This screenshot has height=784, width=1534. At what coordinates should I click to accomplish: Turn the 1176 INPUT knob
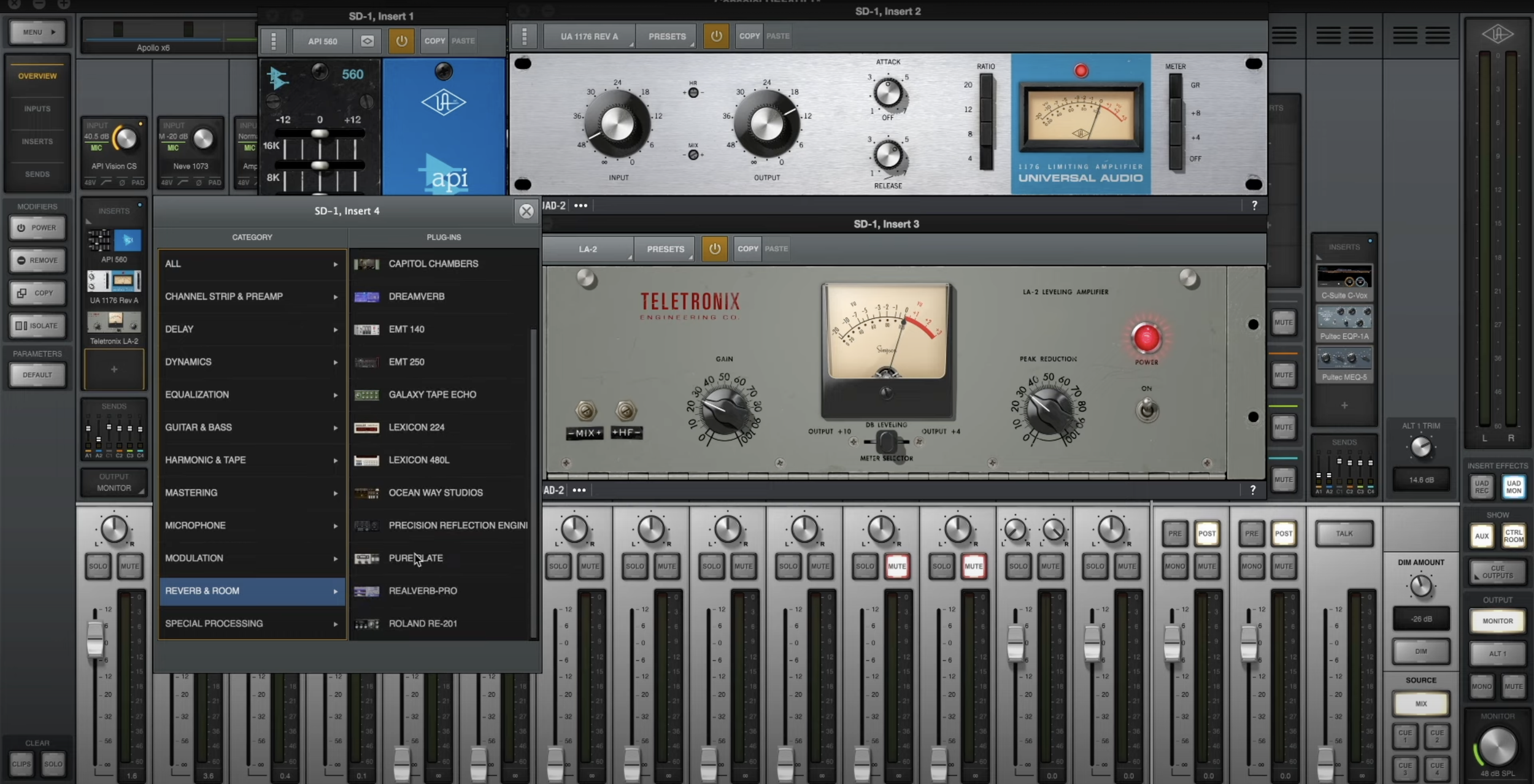point(617,125)
